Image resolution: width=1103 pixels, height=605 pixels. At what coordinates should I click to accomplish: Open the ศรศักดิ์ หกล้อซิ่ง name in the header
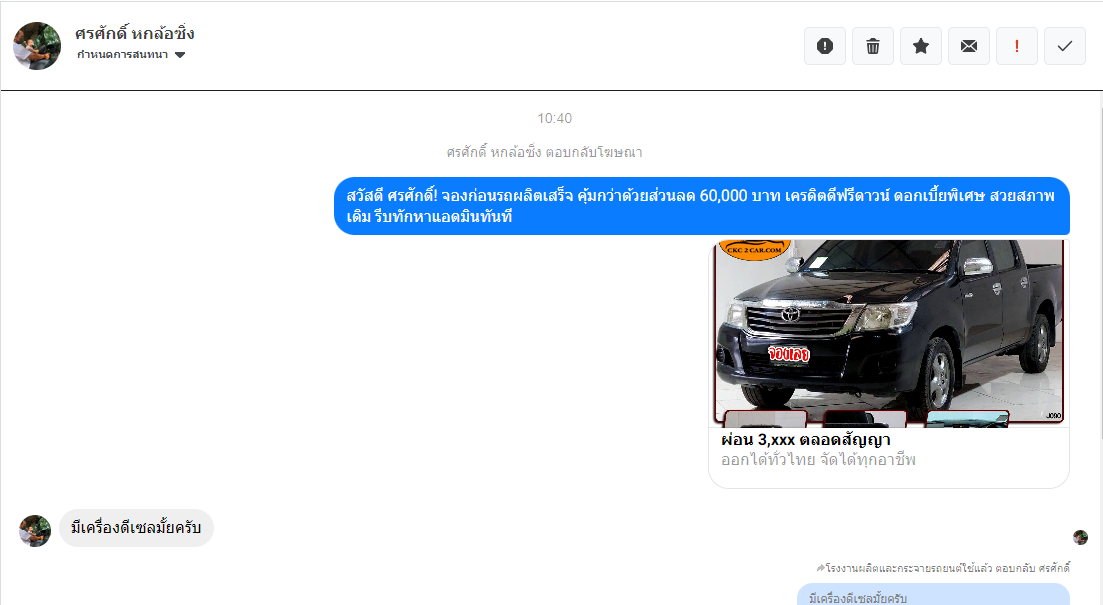tap(134, 34)
